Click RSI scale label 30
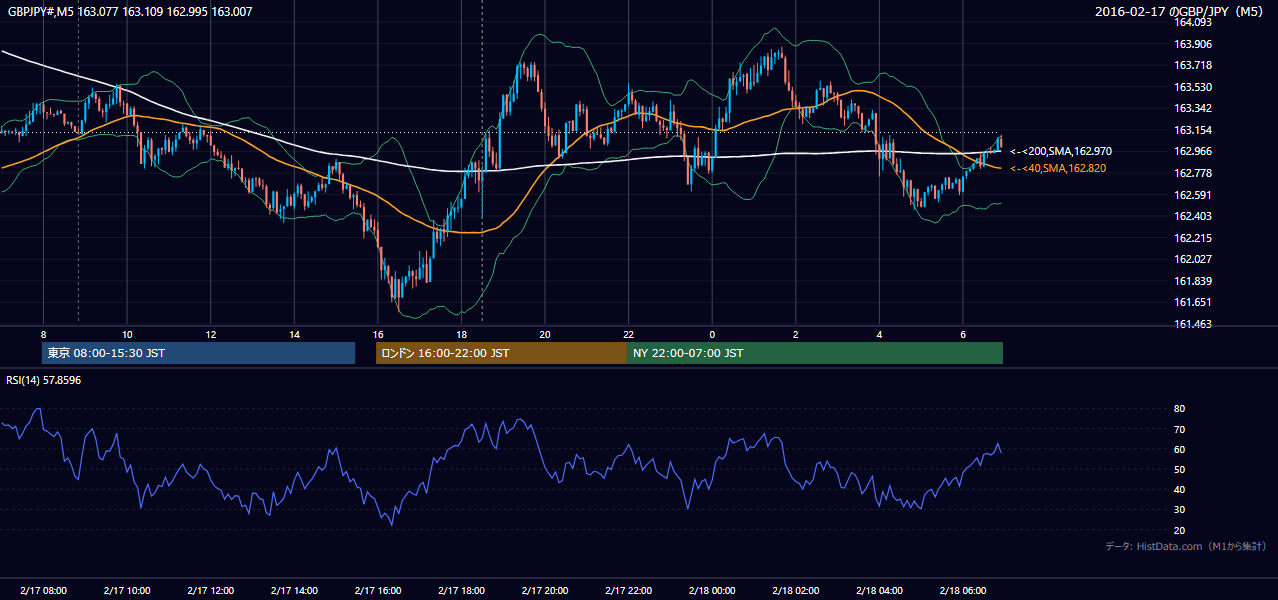 pos(1179,509)
